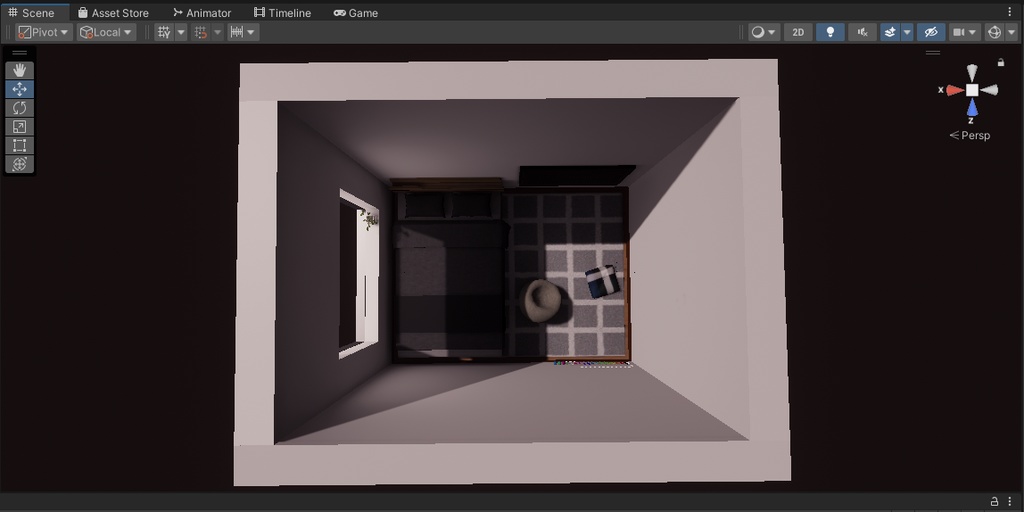Open the Scene window kebab menu
Viewport: 1024px width, 512px height.
tap(1010, 12)
